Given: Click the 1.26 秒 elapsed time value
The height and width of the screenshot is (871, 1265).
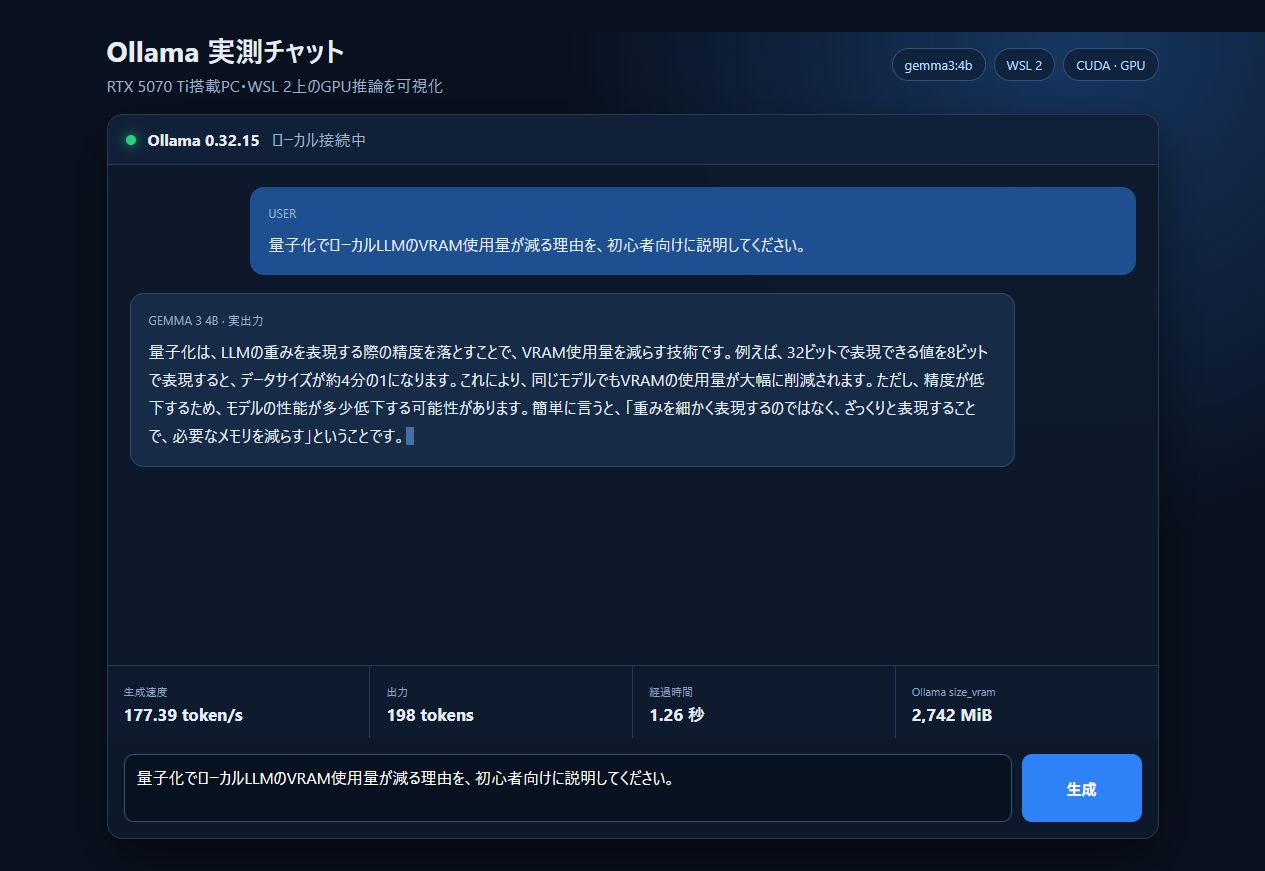Looking at the screenshot, I should pos(677,715).
